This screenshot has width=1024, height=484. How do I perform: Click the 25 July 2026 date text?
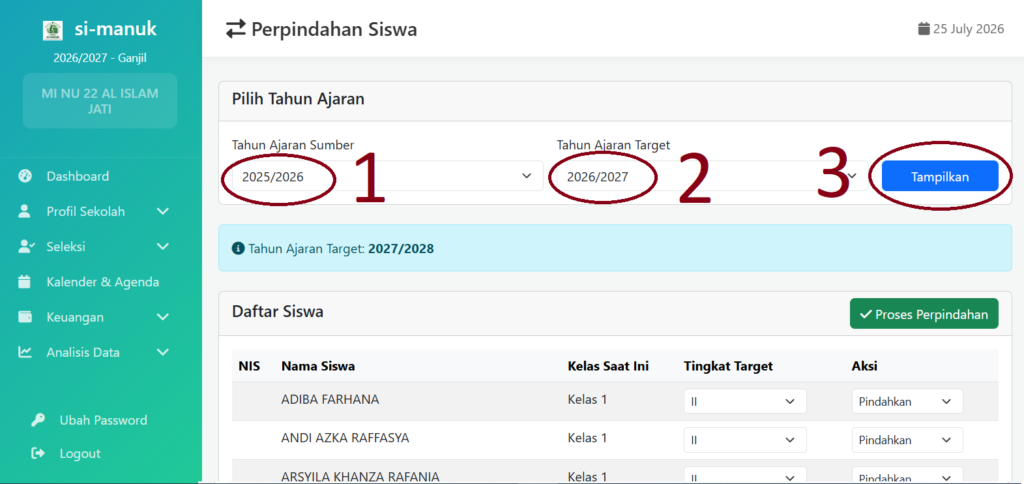click(x=968, y=29)
